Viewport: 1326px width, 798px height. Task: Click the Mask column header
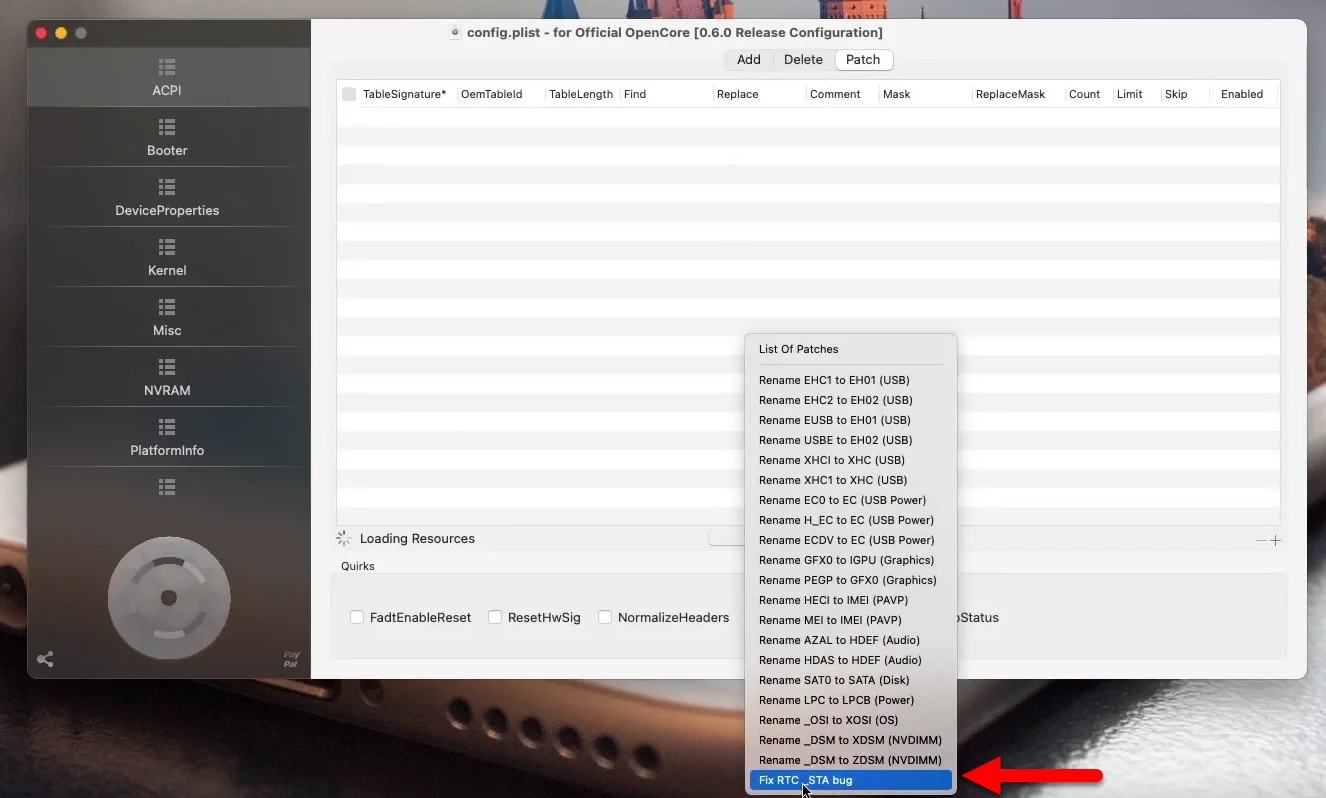897,94
